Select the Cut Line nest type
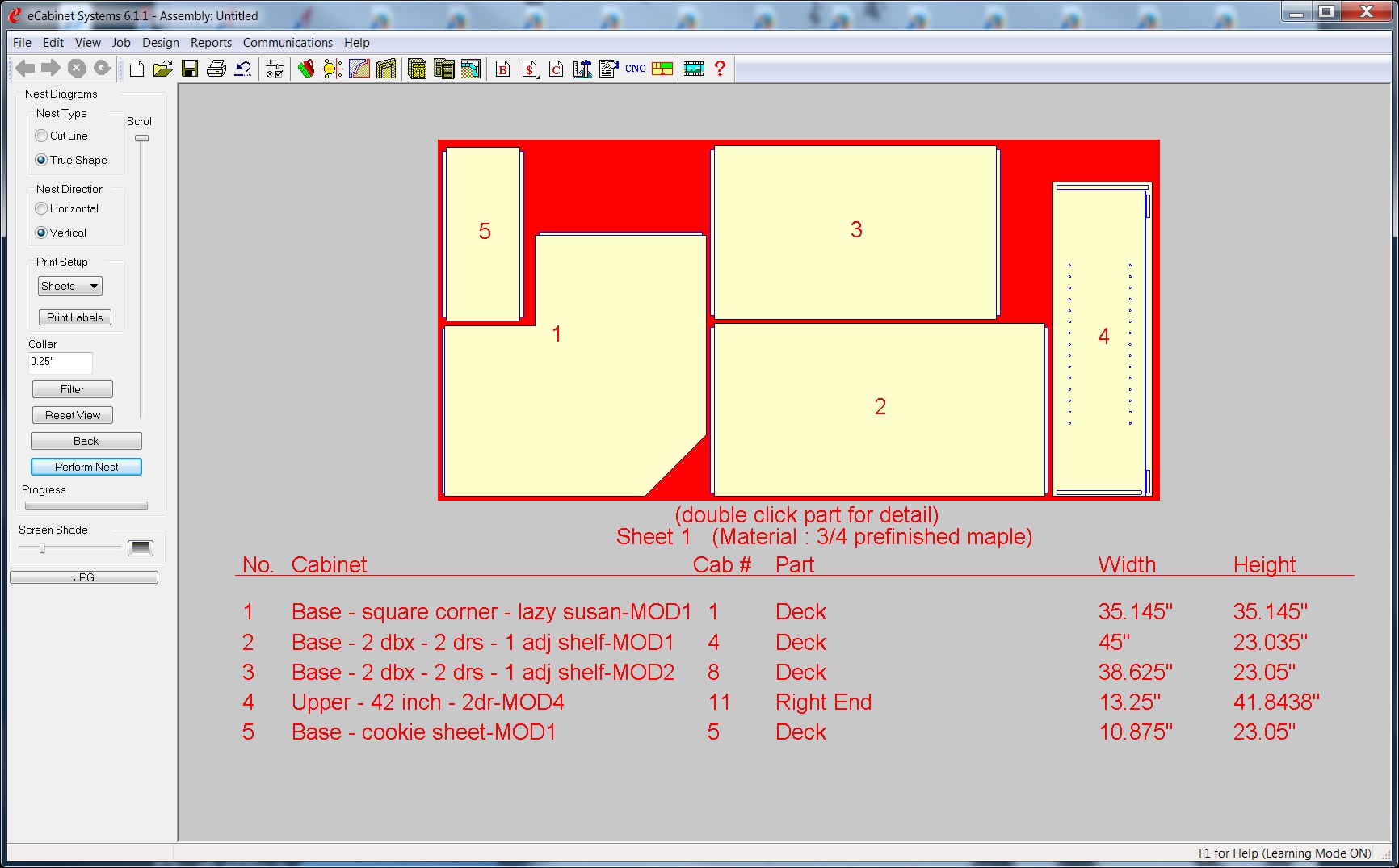 (x=41, y=136)
